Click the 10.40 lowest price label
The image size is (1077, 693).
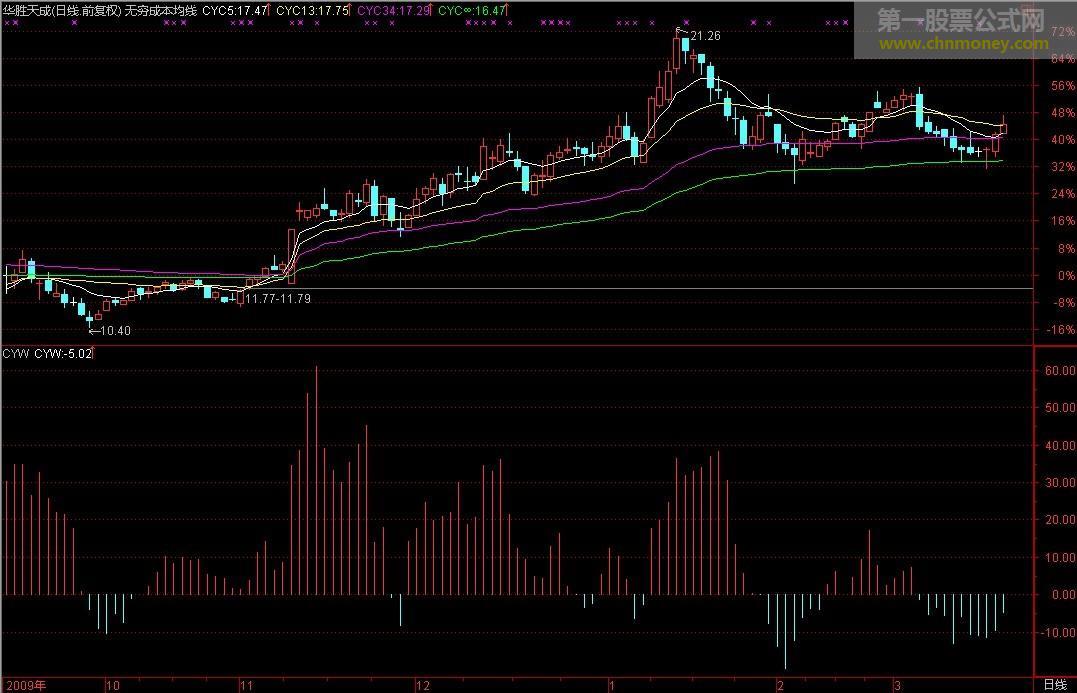(x=115, y=331)
